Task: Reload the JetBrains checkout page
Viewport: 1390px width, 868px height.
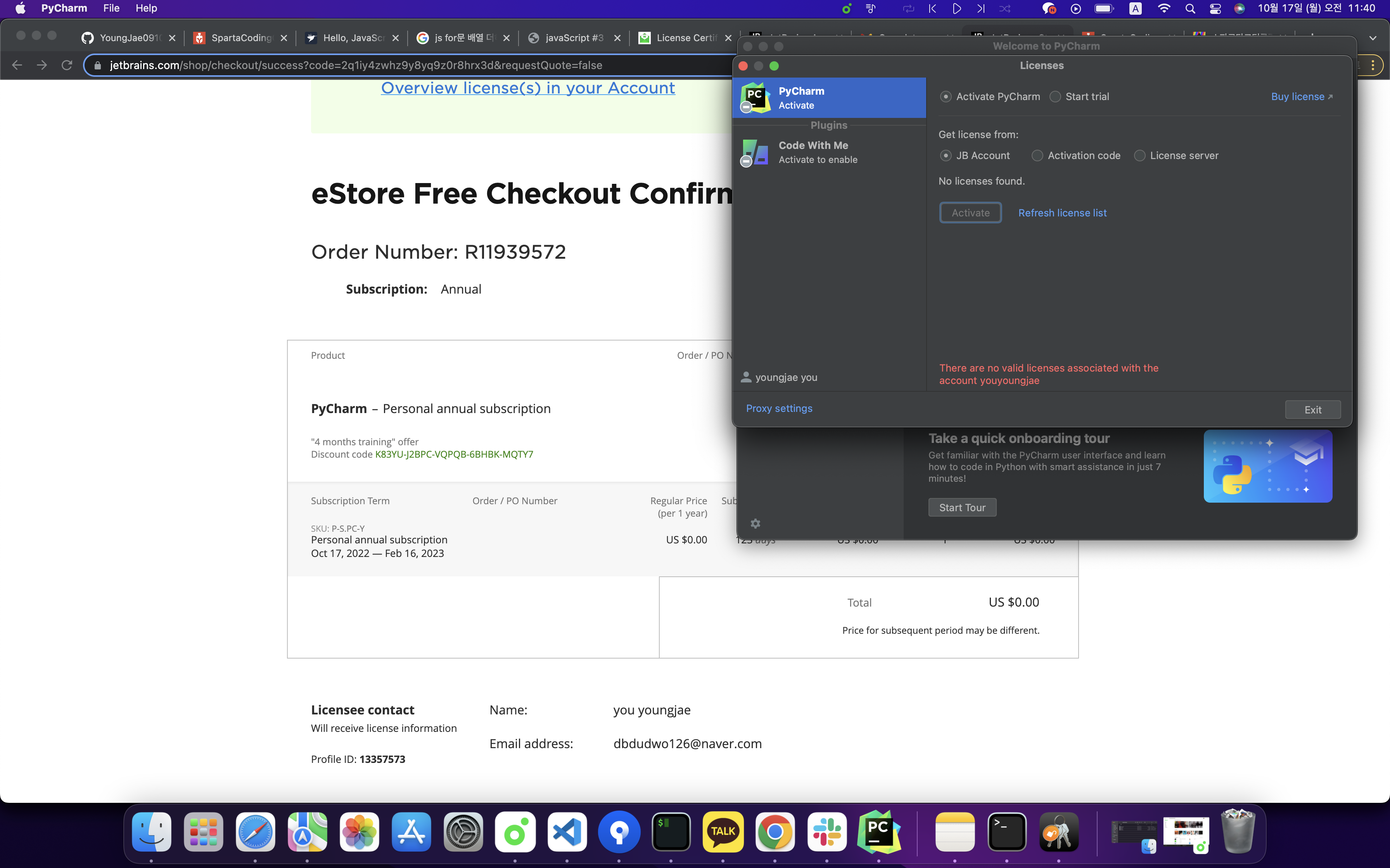Action: pos(67,66)
